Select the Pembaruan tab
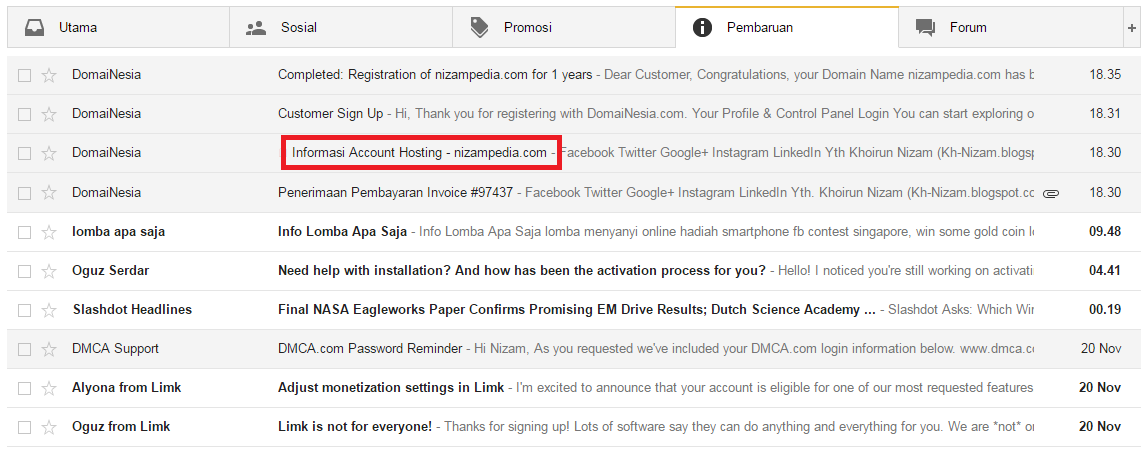The width and height of the screenshot is (1147, 449). [759, 27]
